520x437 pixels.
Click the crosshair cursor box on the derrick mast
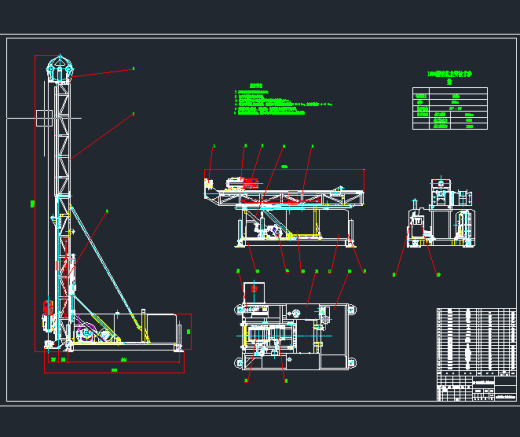pos(44,118)
